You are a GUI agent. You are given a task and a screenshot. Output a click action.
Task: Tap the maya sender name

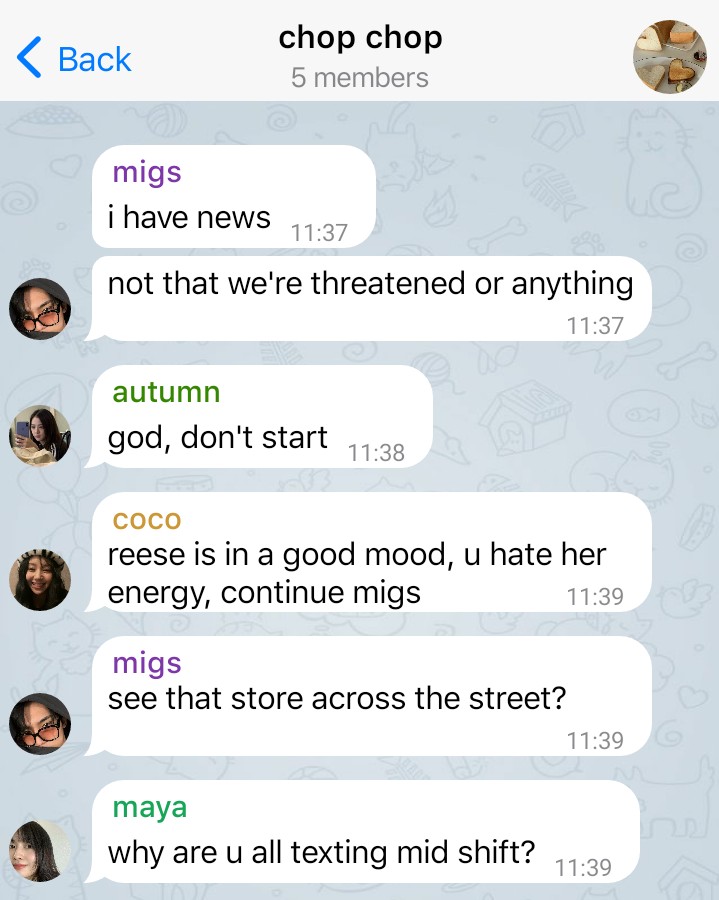coord(150,808)
